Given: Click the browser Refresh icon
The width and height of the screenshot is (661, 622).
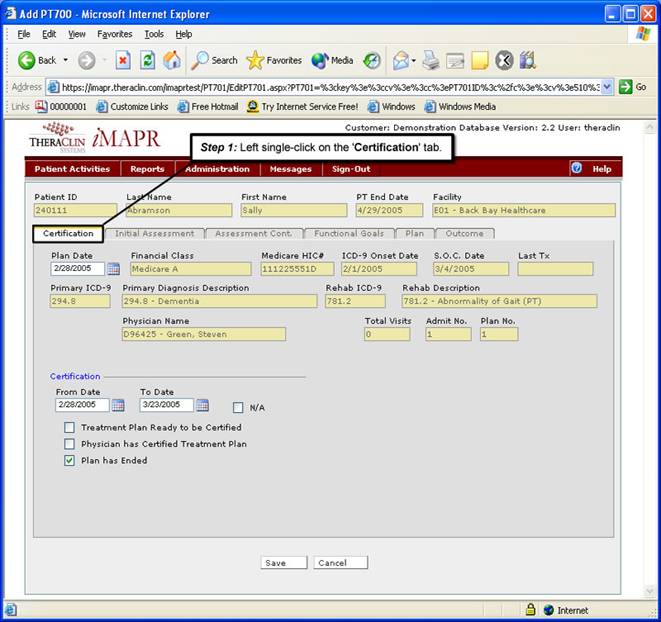Looking at the screenshot, I should (x=147, y=60).
